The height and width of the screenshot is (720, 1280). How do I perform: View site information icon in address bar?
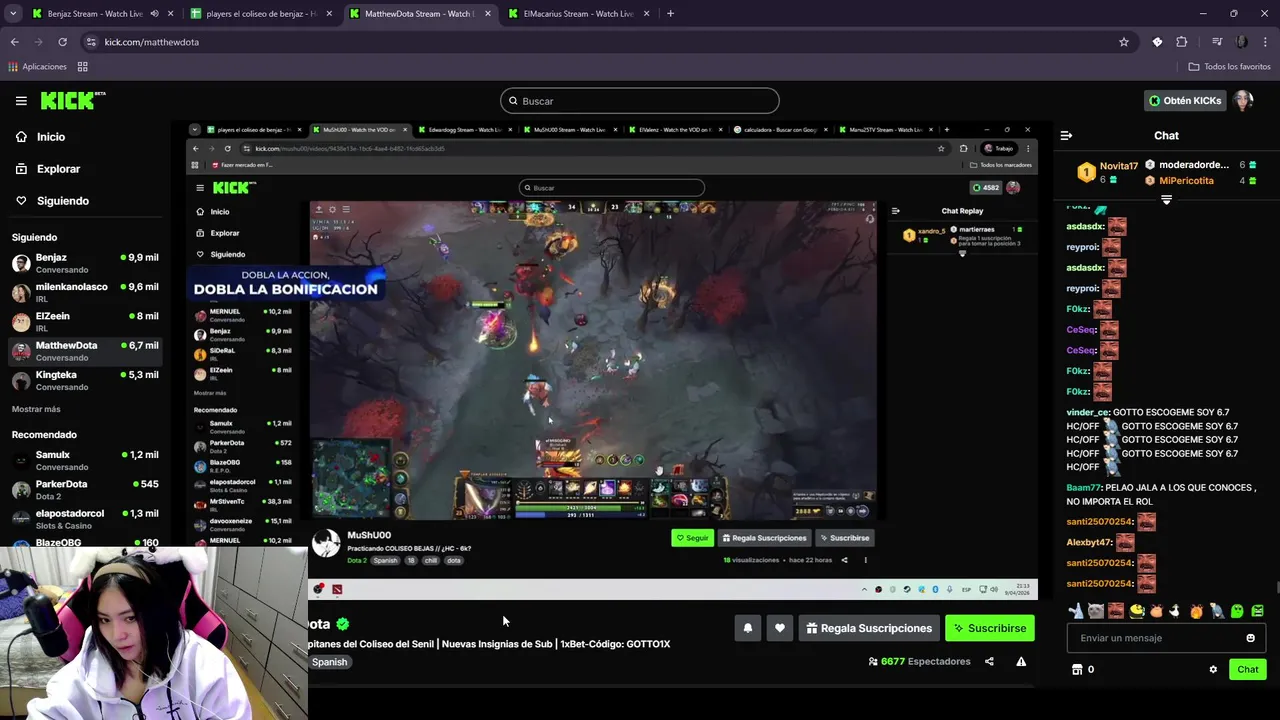click(91, 42)
